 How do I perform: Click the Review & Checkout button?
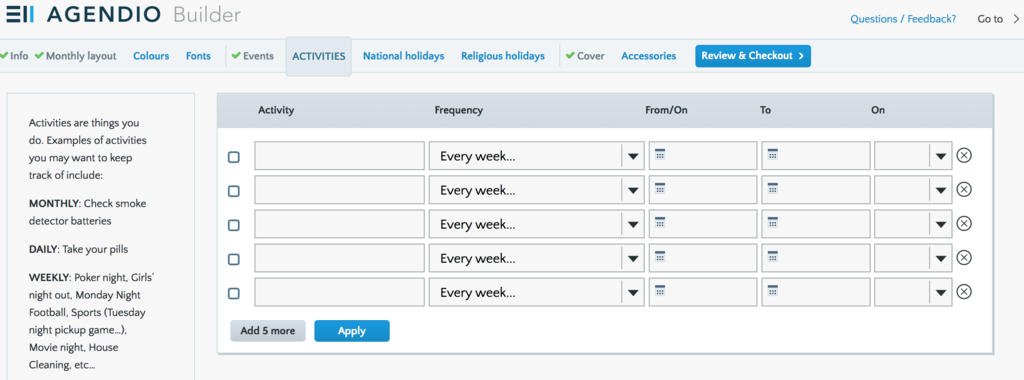[753, 56]
